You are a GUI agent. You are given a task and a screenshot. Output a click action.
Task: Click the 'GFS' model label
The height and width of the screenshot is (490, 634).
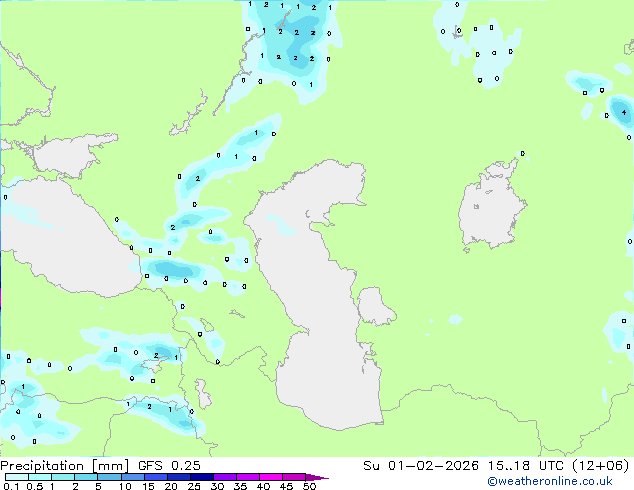point(150,466)
